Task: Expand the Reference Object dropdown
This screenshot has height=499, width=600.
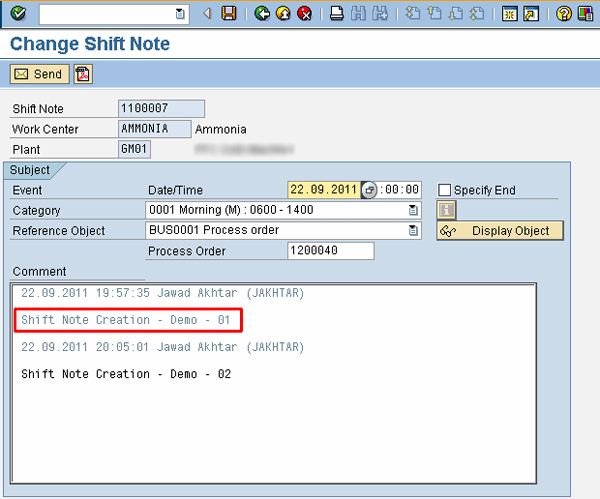Action: 413,230
